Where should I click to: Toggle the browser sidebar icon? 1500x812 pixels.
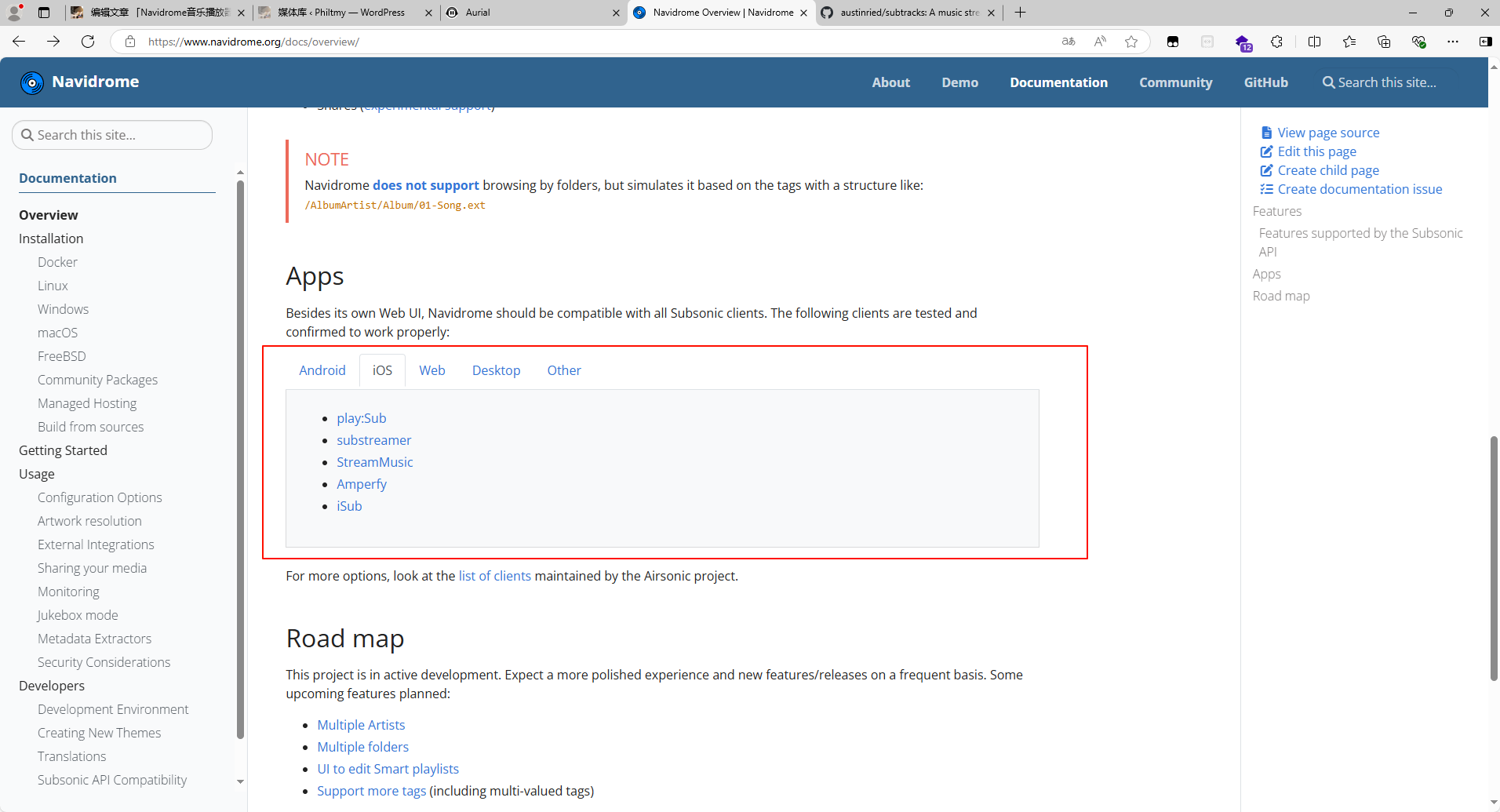[1485, 42]
